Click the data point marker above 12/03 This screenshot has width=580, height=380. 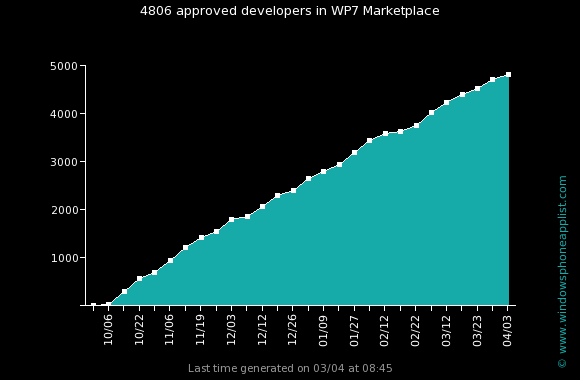click(x=232, y=219)
